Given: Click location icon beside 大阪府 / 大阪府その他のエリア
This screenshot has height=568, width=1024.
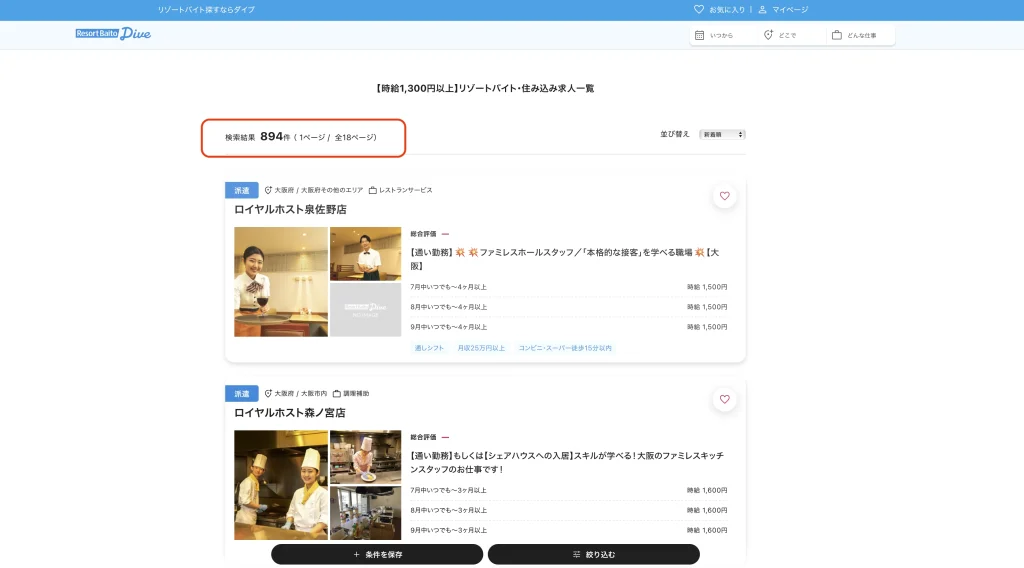Looking at the screenshot, I should 268,190.
